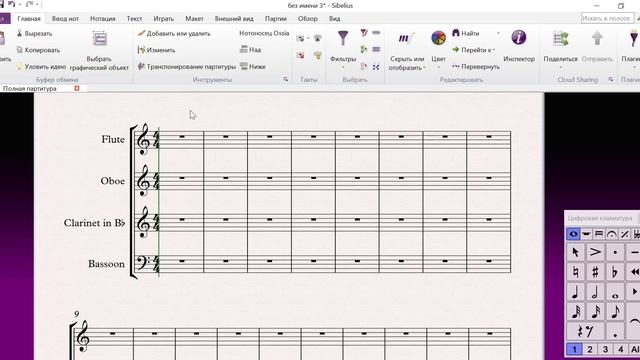The height and width of the screenshot is (360, 640).
Task: Add ossia staff Над (above)
Action: [251, 50]
